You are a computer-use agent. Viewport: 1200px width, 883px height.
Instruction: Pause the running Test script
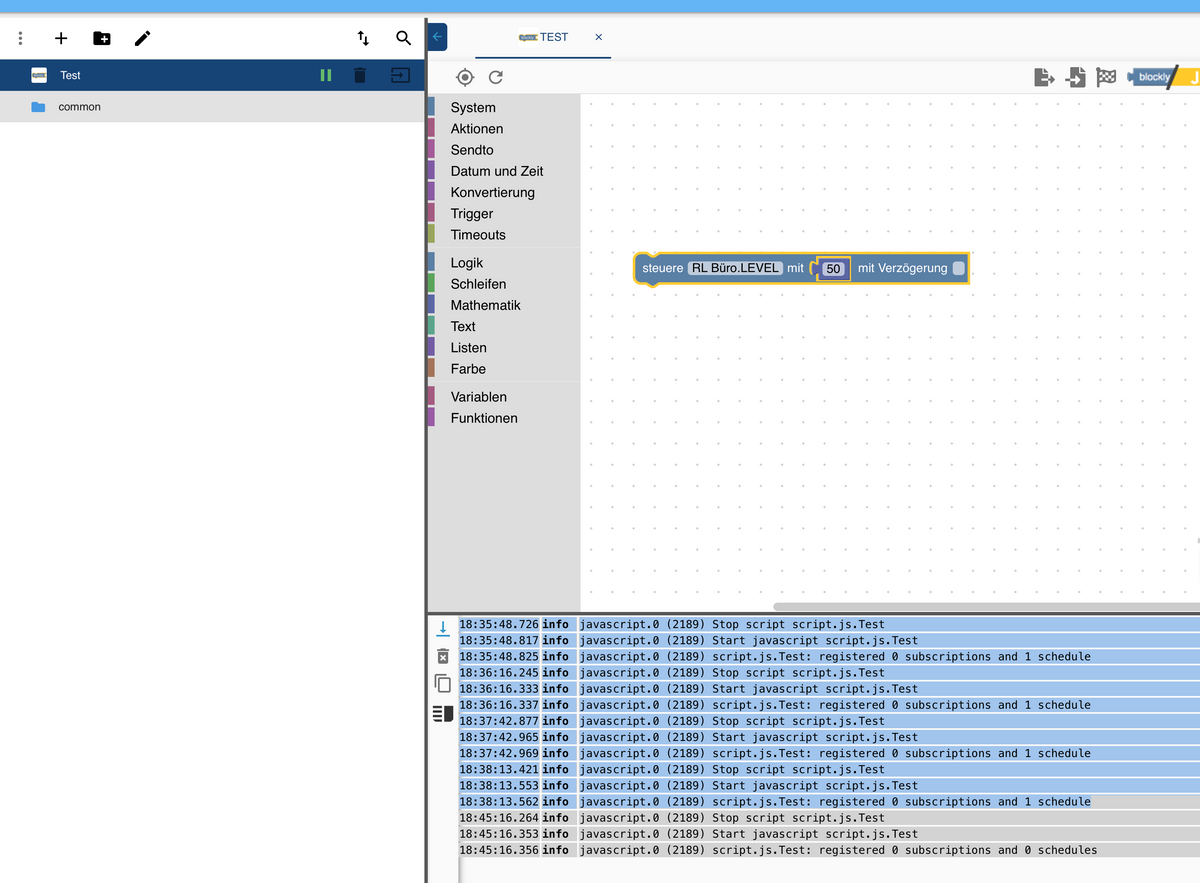click(x=325, y=75)
